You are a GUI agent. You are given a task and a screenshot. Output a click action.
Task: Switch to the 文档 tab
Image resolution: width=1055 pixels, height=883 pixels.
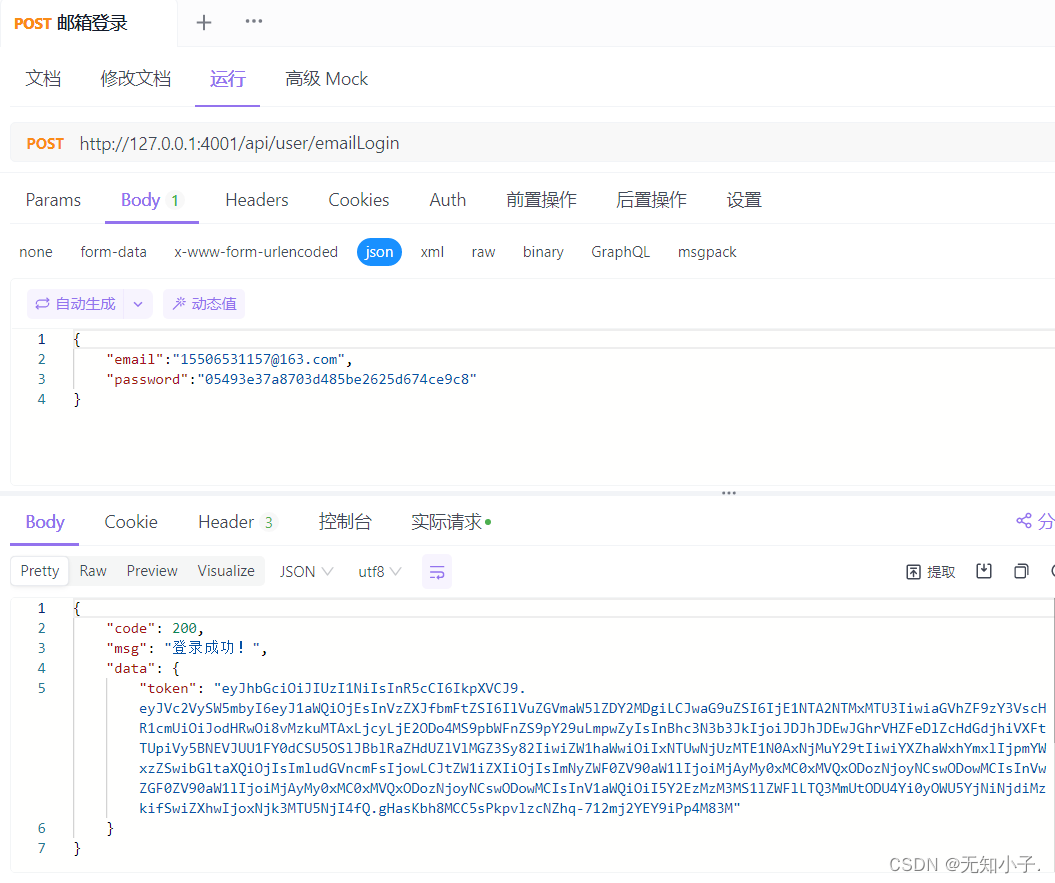pyautogui.click(x=43, y=79)
